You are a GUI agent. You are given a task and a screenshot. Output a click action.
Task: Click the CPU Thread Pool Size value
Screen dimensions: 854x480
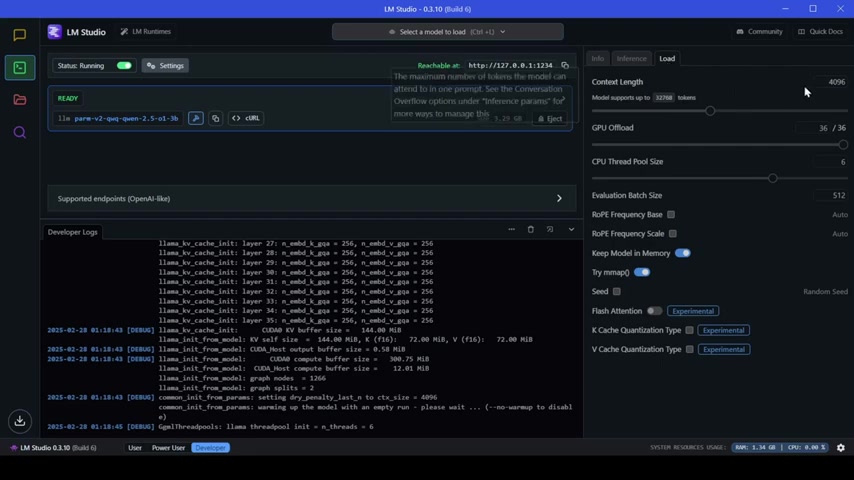(831, 162)
